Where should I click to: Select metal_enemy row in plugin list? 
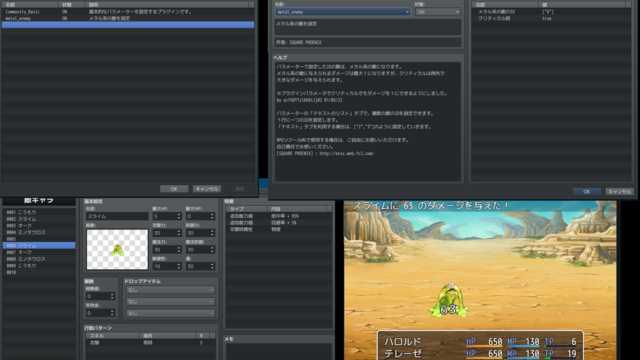point(128,18)
